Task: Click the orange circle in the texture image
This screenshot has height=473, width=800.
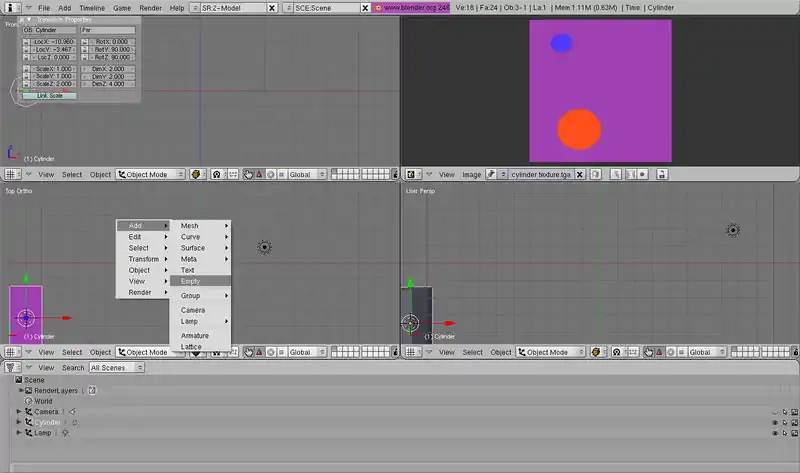Action: [x=578, y=130]
